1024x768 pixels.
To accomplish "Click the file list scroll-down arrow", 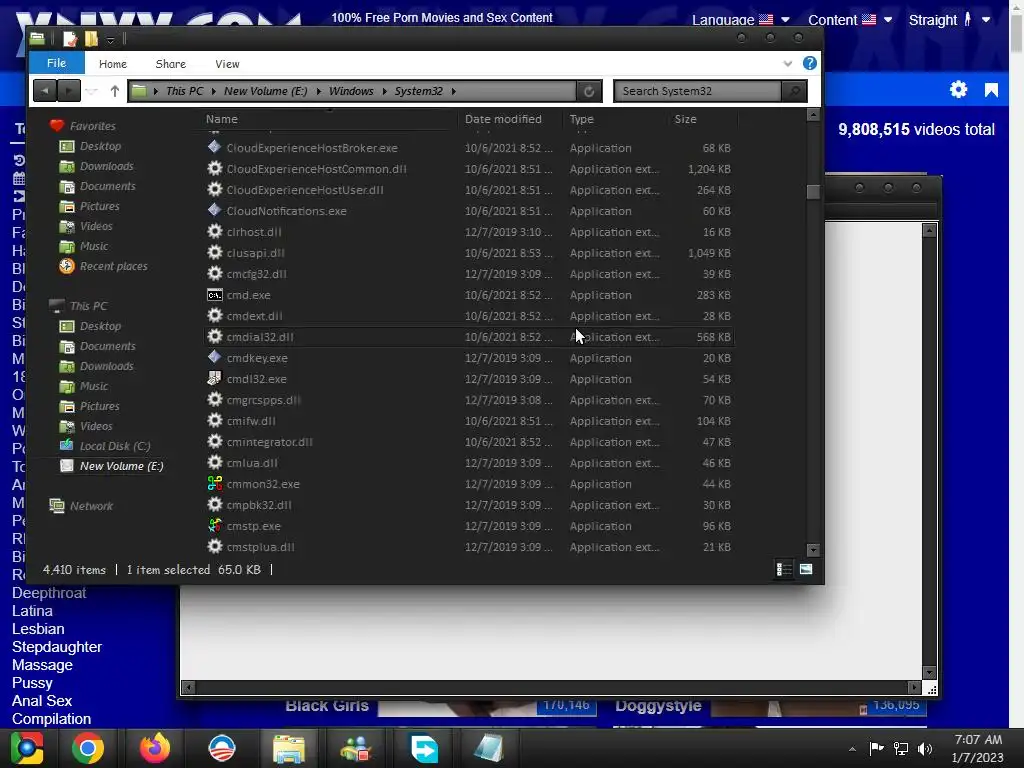I will tap(813, 550).
